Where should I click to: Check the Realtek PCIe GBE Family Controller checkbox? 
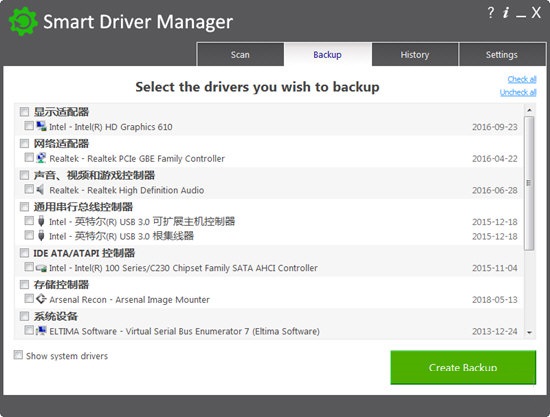29,157
